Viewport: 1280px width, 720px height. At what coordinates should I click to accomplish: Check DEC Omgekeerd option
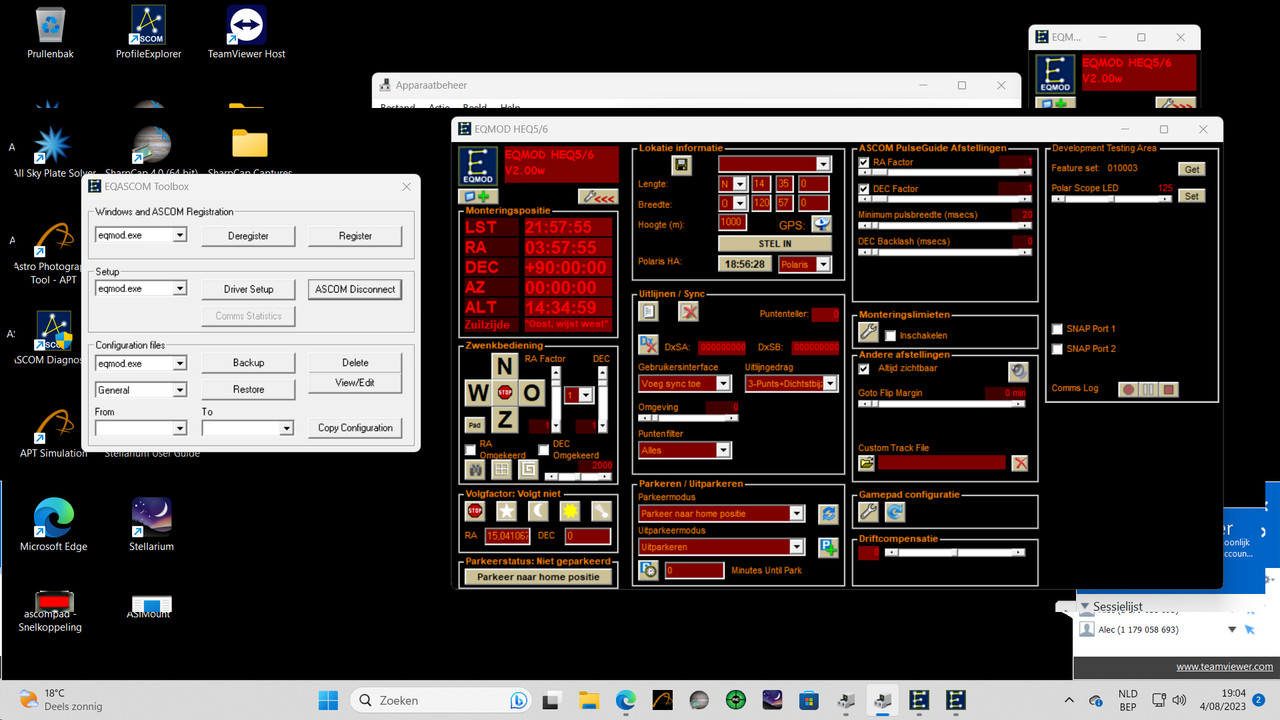pos(544,450)
